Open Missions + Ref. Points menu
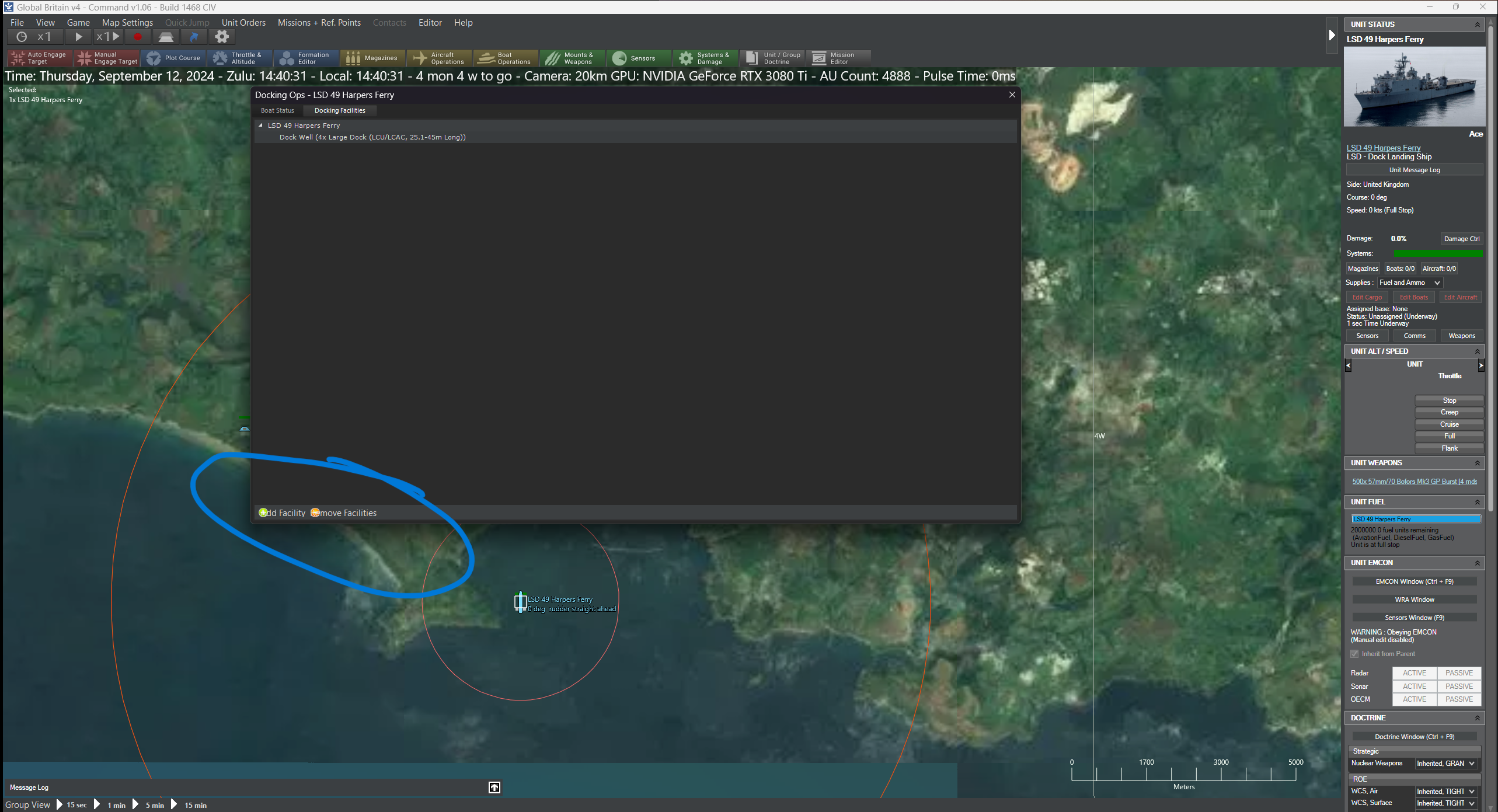The height and width of the screenshot is (812, 1498). pos(319,23)
